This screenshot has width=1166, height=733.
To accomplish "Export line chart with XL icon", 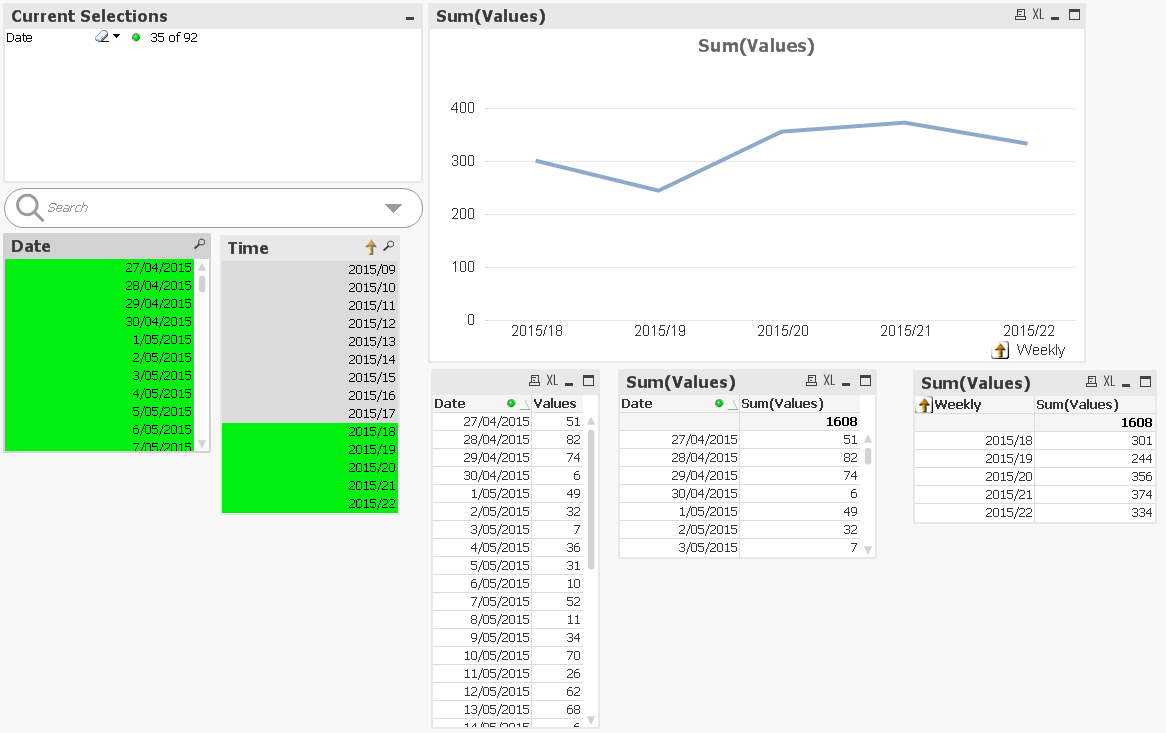I will click(x=1038, y=15).
